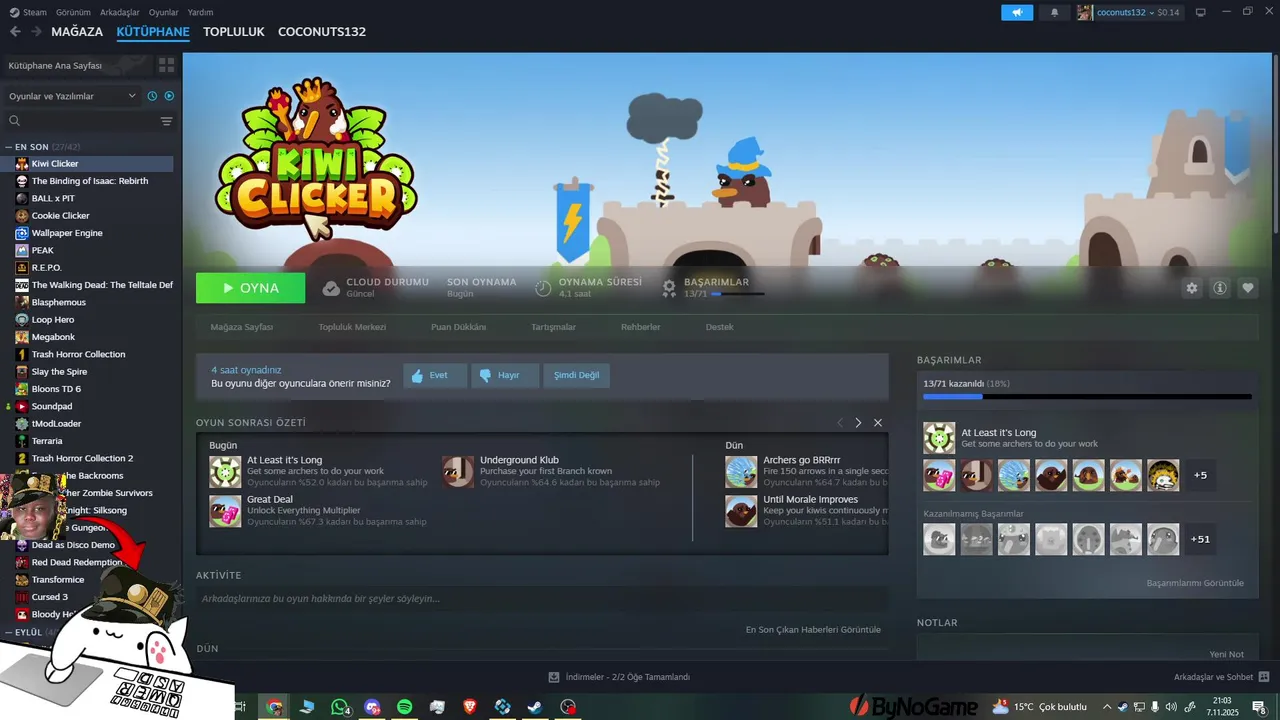The width and height of the screenshot is (1280, 720).
Task: Collapse the EYLÜL category
Action: (9, 632)
